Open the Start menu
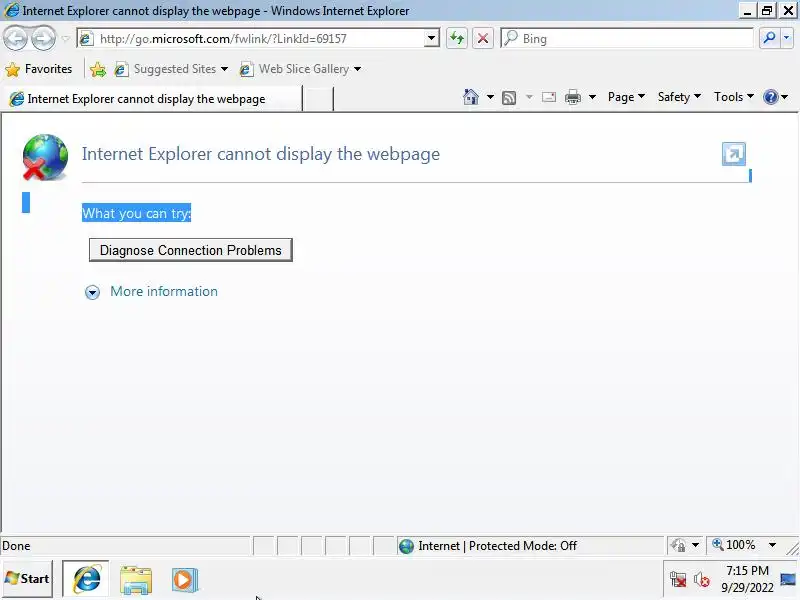 (28, 579)
